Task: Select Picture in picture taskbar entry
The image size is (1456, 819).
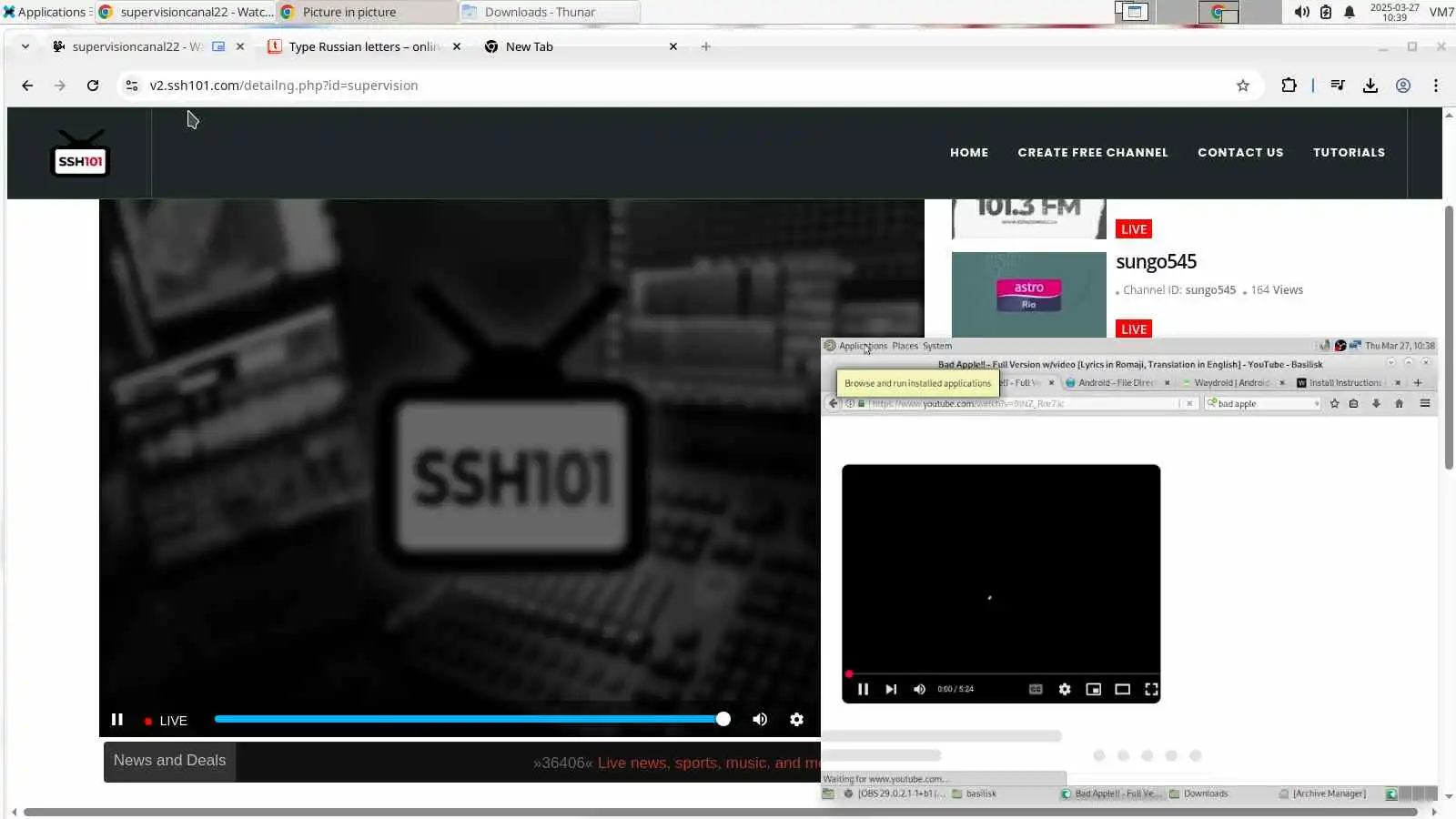Action: pyautogui.click(x=367, y=12)
